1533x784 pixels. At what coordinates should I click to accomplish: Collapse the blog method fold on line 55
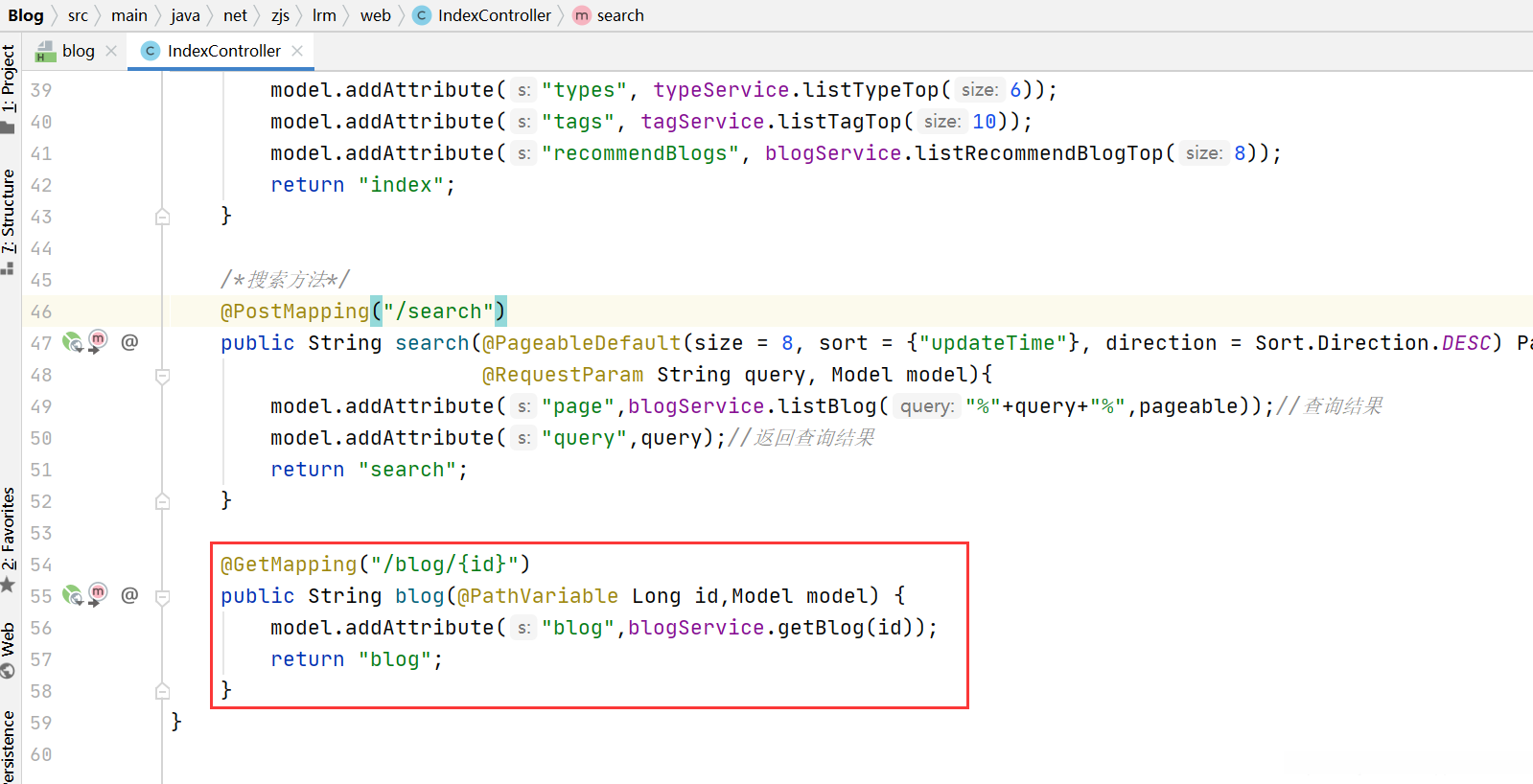pos(162,597)
